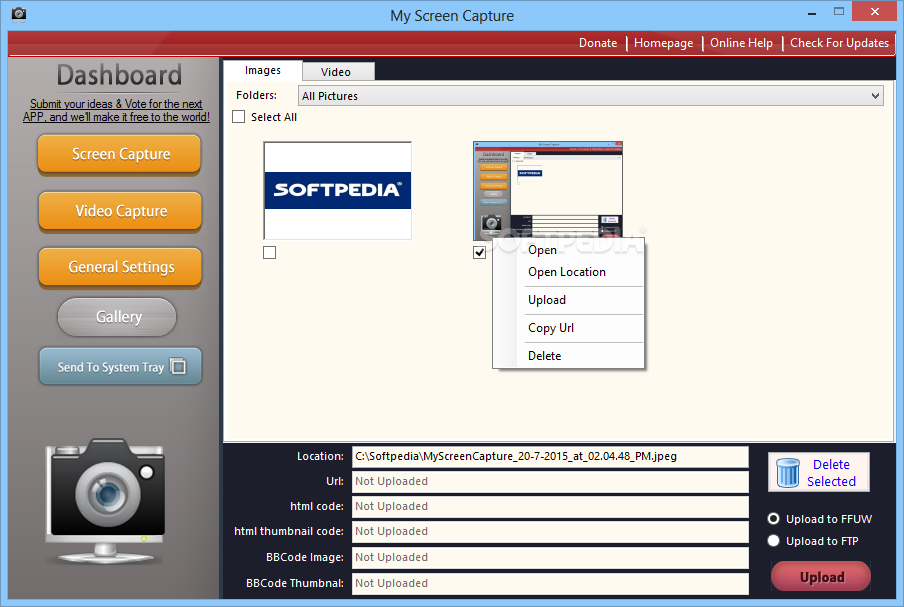Open the Screen Capture panel

coord(119,154)
